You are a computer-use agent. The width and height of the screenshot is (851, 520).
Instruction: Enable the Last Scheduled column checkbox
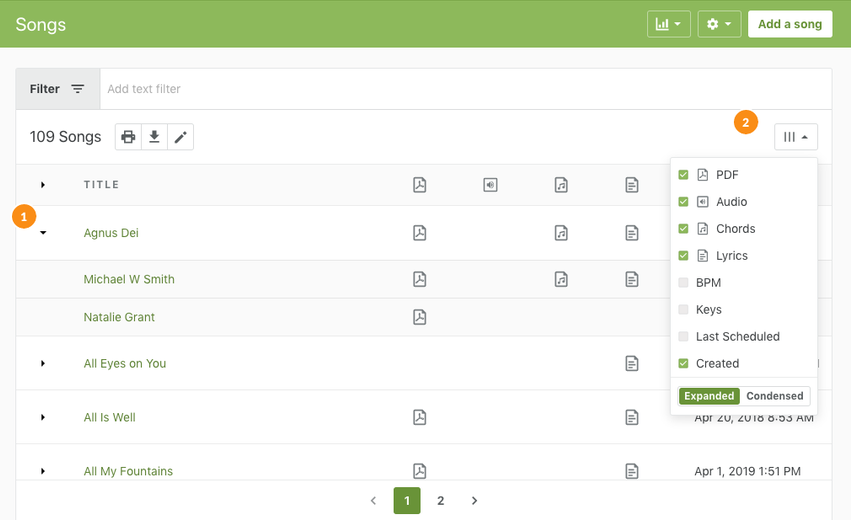[683, 337]
